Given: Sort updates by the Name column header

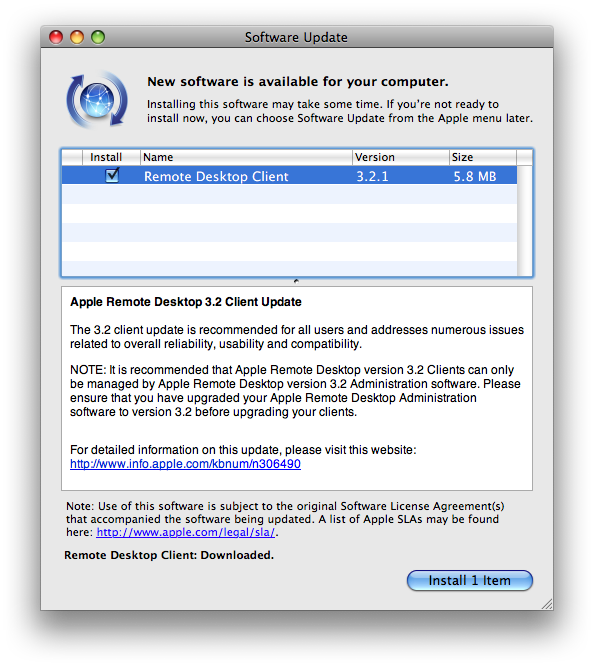Looking at the screenshot, I should (x=246, y=157).
